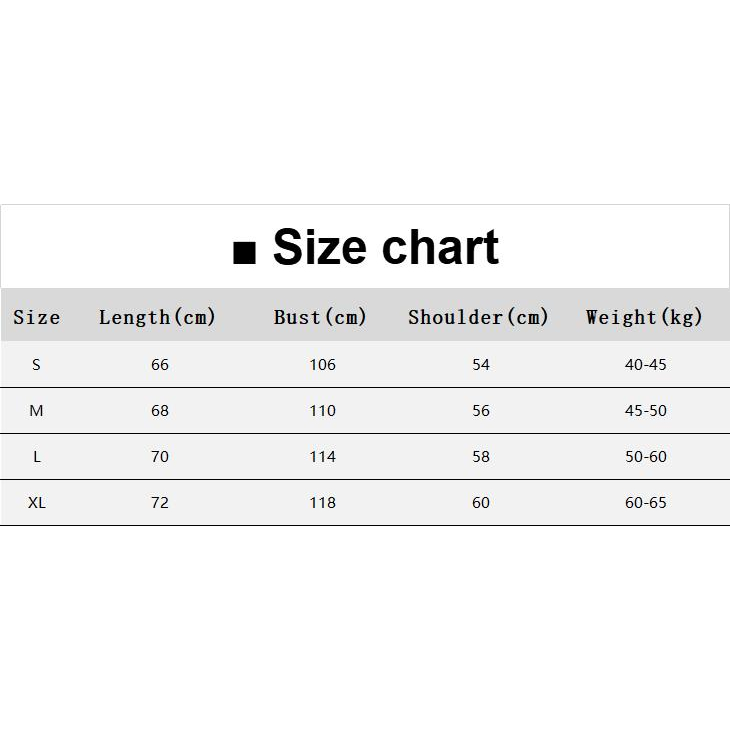Click bust value 110 in M row

[x=322, y=411]
